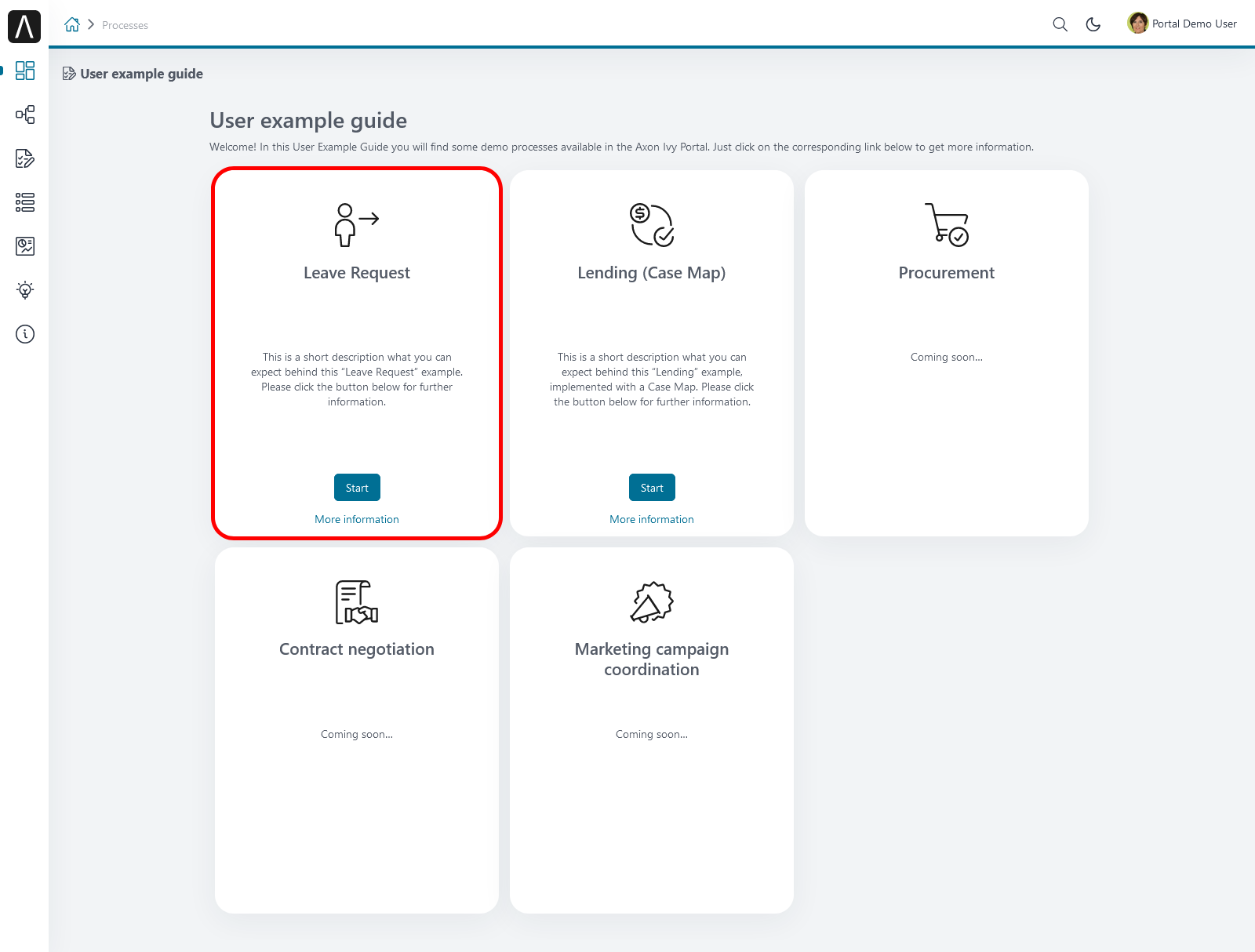
Task: Toggle dark mode moon icon
Action: [1093, 24]
